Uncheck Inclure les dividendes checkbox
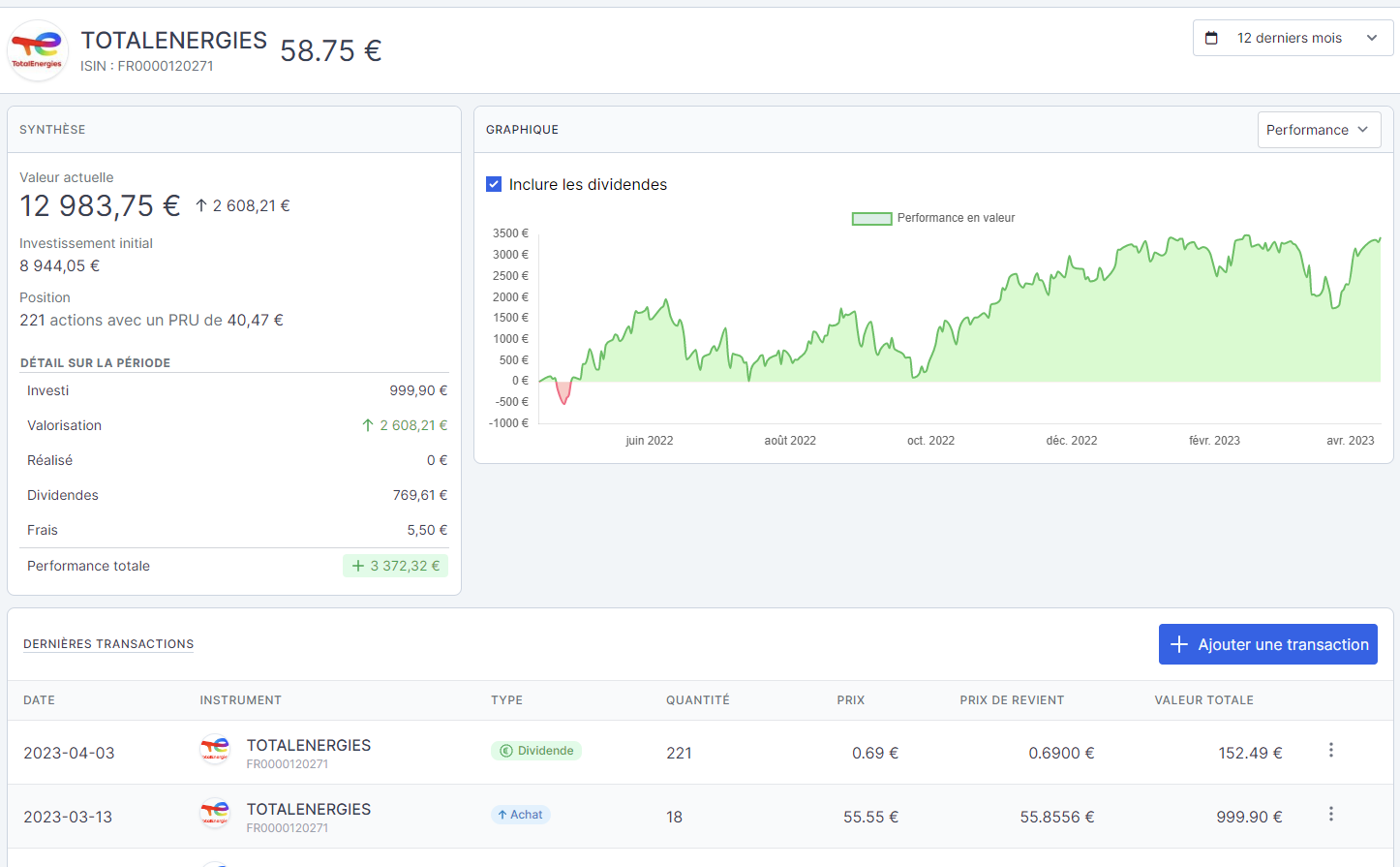The width and height of the screenshot is (1400, 867). [494, 184]
